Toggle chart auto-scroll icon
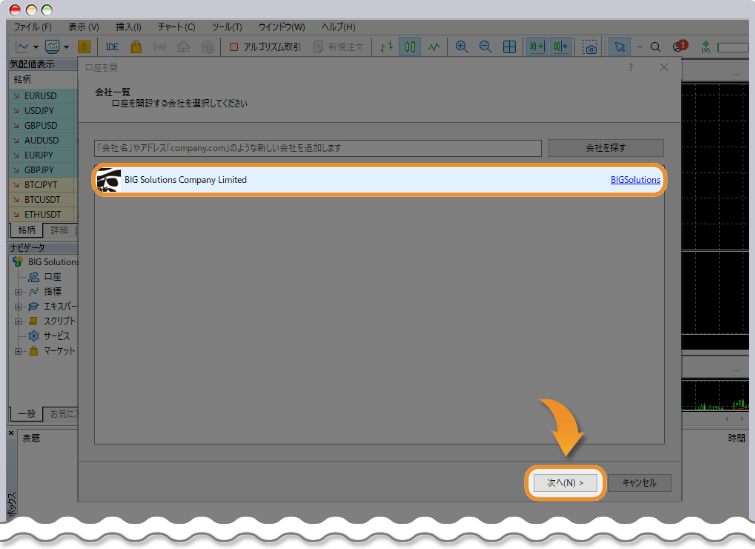Viewport: 755px width, 549px height. click(x=537, y=47)
